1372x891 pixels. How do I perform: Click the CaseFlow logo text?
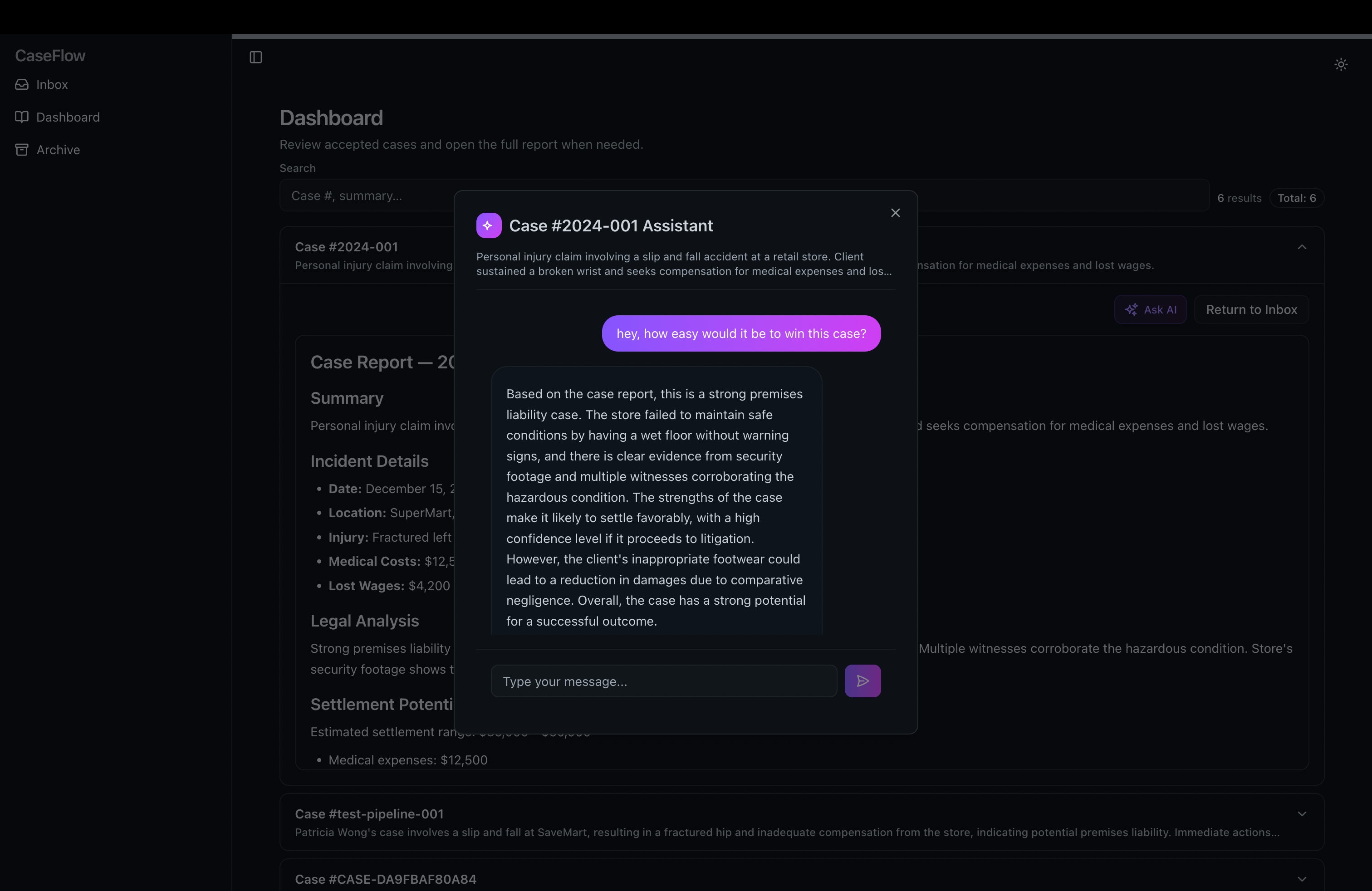(x=50, y=55)
